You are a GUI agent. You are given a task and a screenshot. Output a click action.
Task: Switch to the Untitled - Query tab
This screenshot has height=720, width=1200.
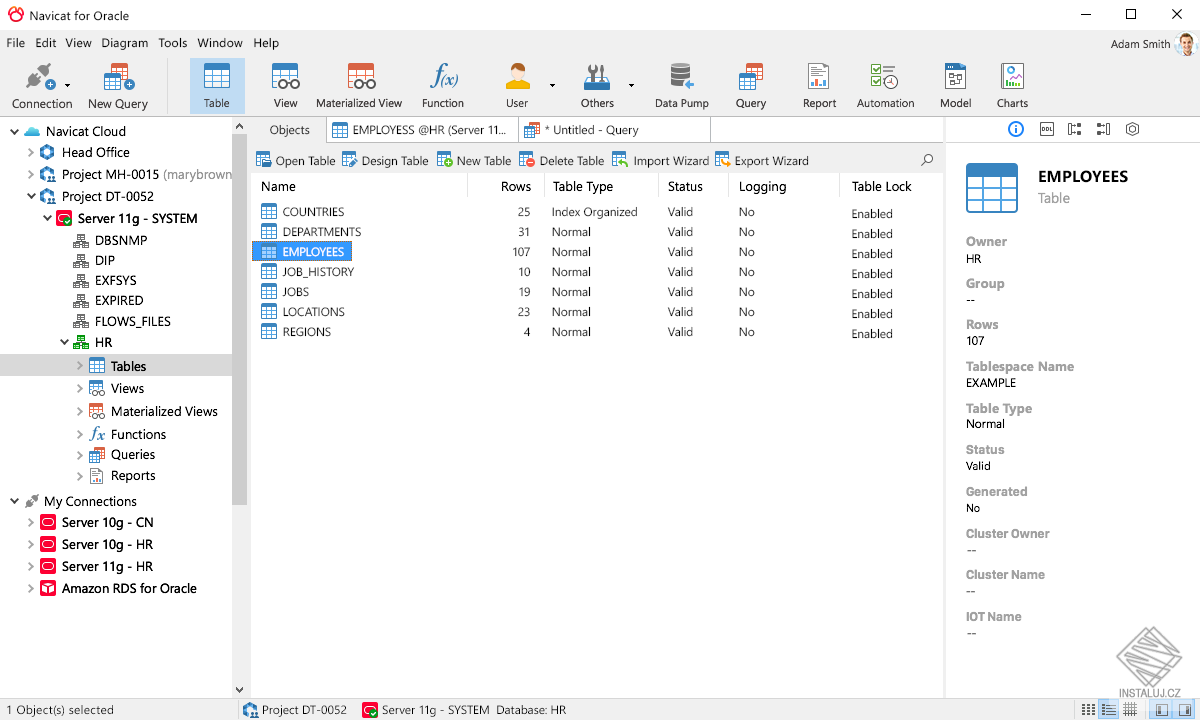click(614, 130)
